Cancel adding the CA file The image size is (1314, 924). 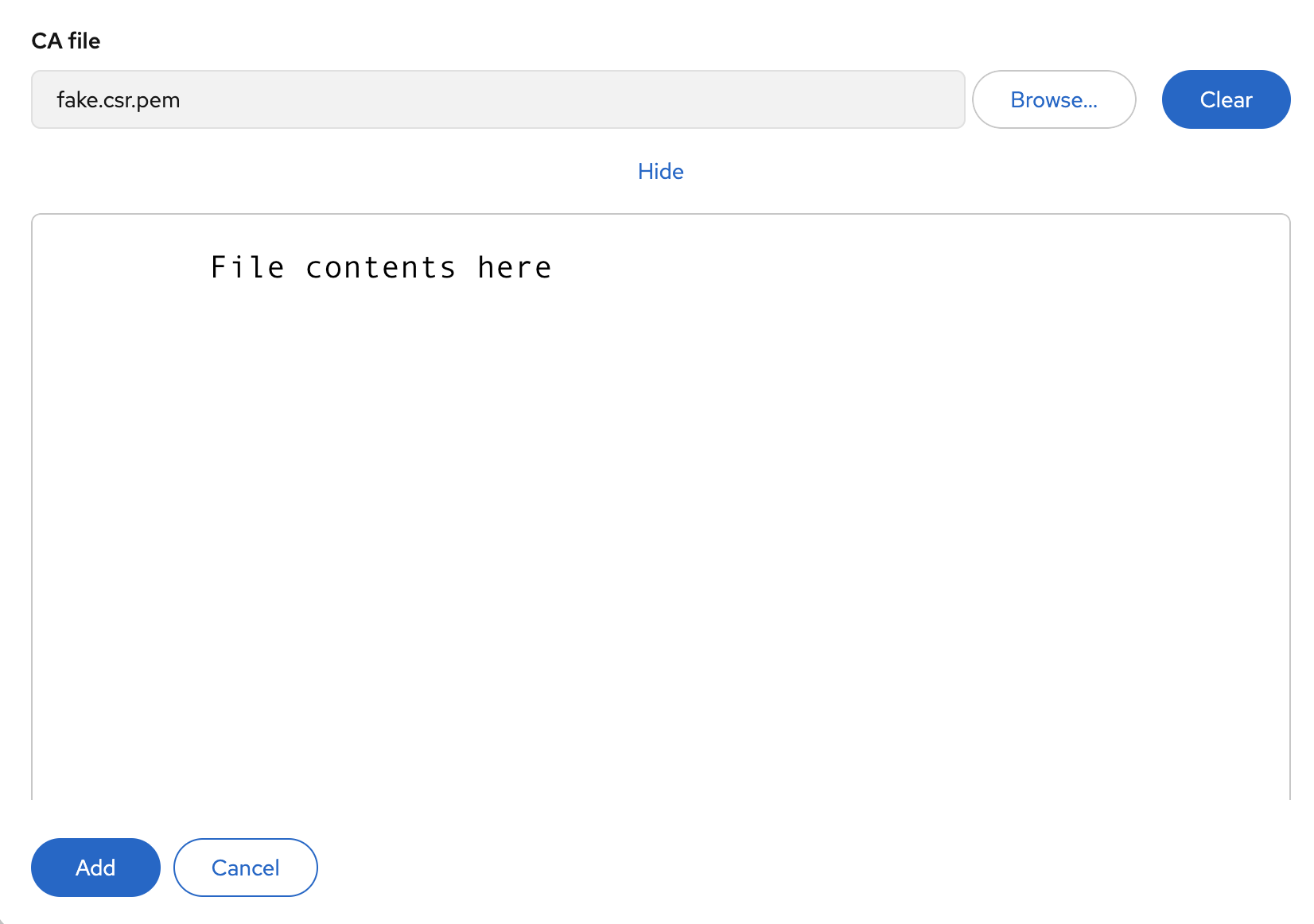tap(245, 867)
